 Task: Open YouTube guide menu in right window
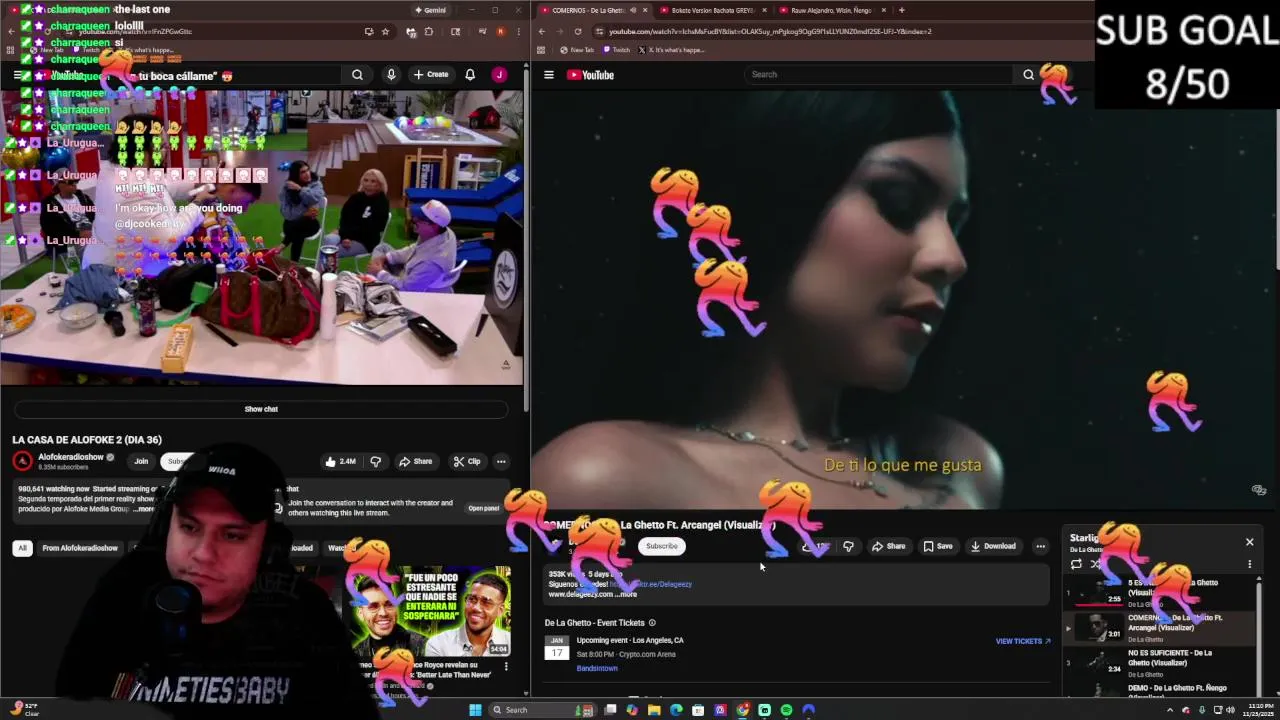click(x=549, y=75)
